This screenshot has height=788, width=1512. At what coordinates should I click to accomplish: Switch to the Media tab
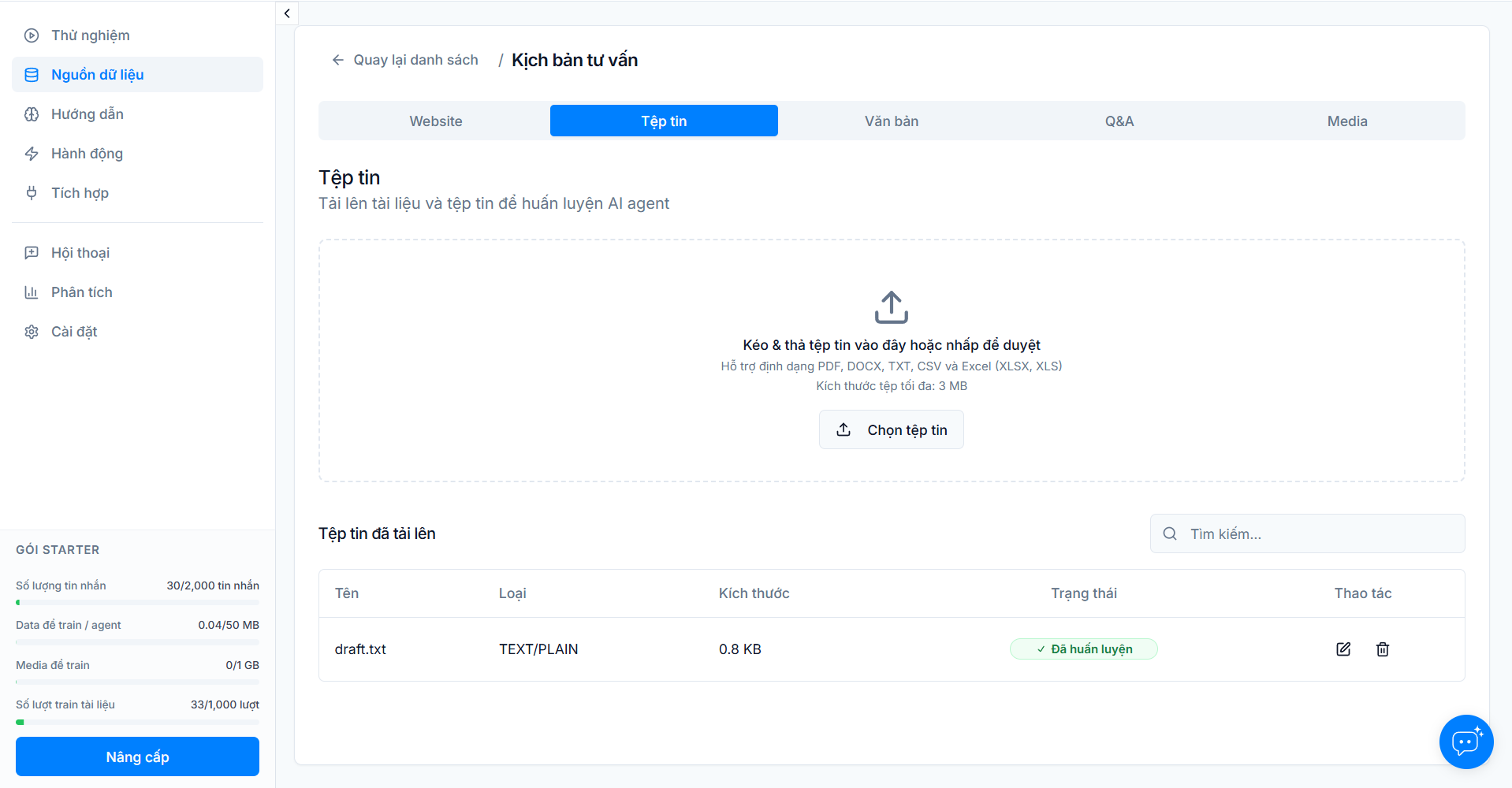pos(1347,121)
